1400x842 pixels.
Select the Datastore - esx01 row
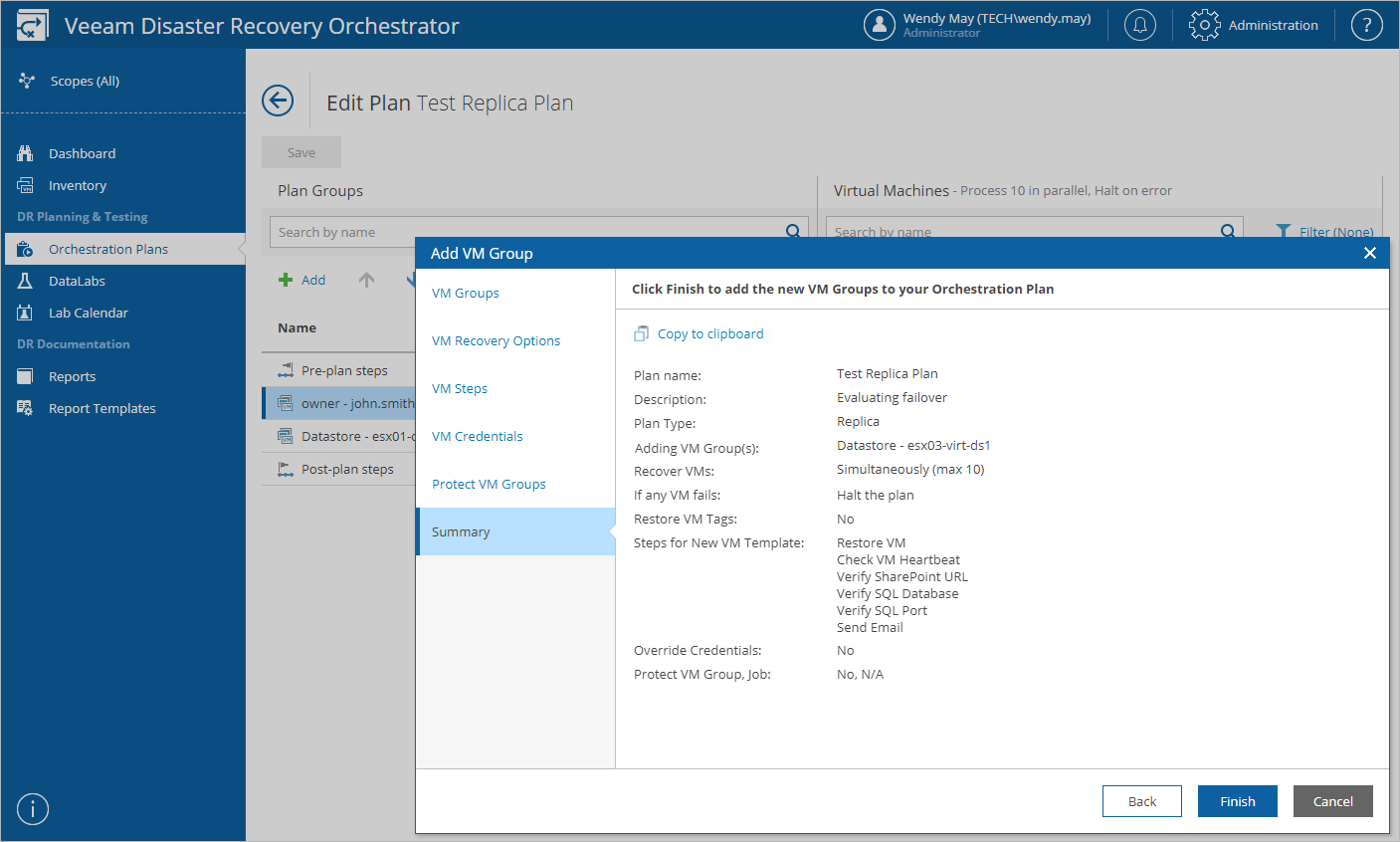(x=338, y=436)
